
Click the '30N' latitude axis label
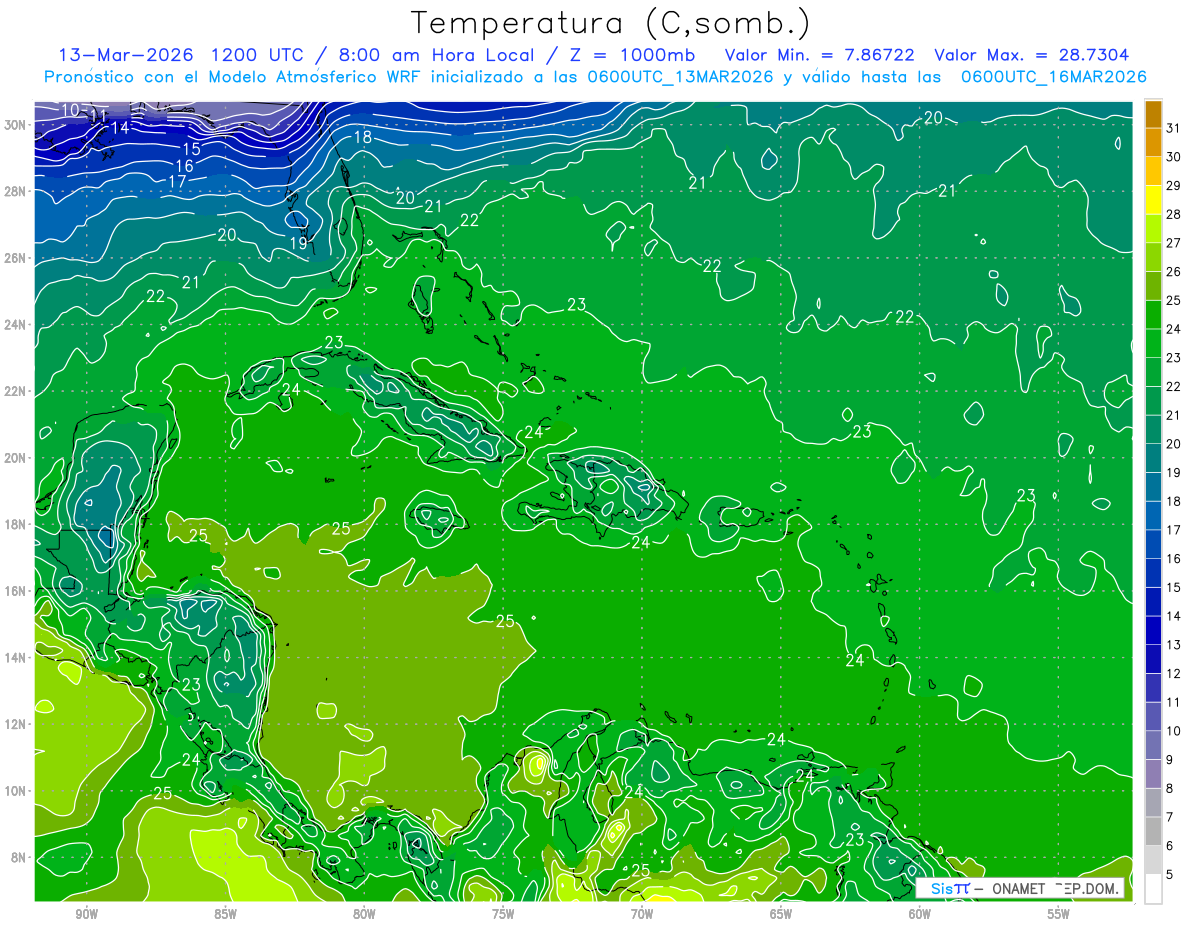click(x=16, y=124)
